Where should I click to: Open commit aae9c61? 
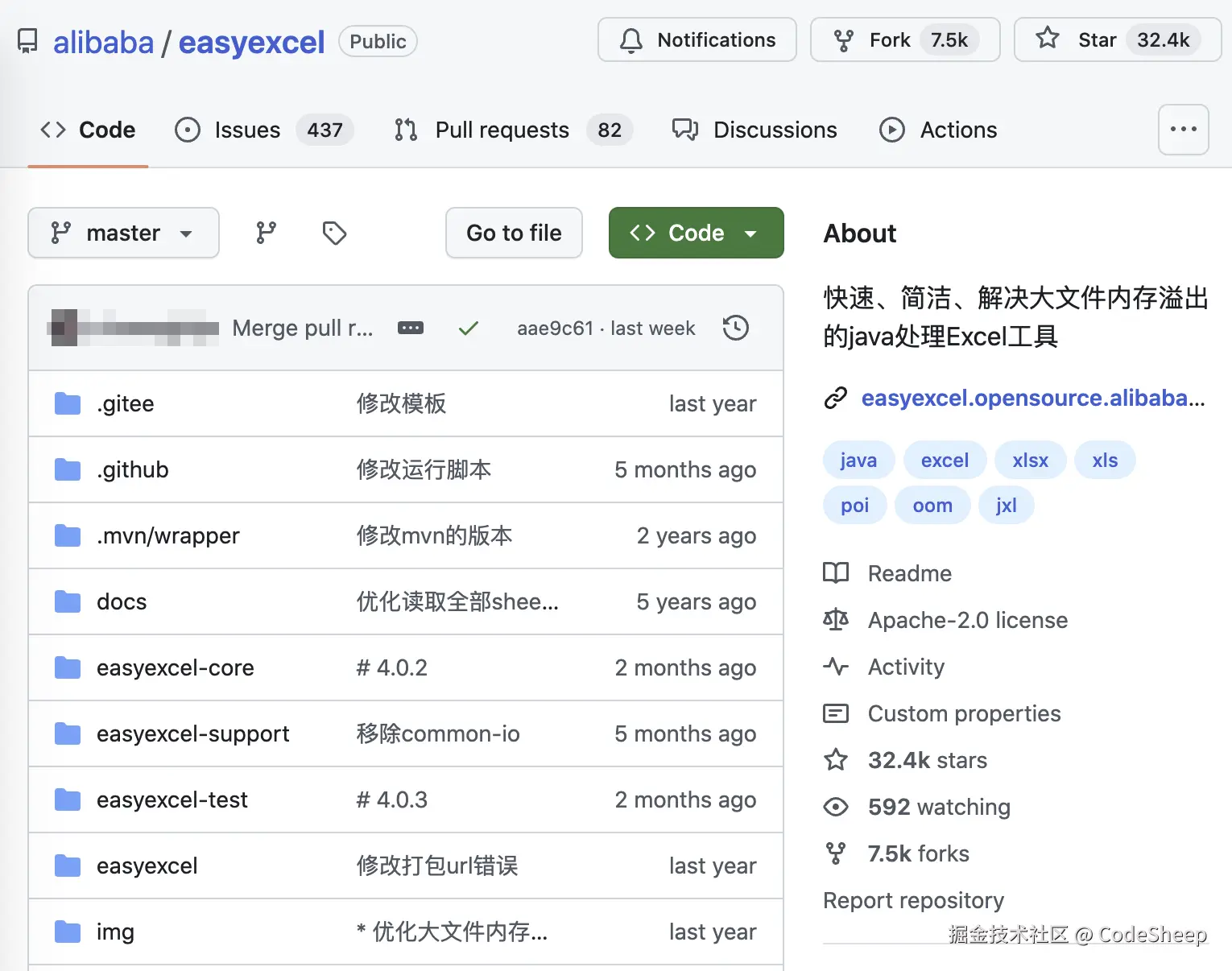[555, 328]
